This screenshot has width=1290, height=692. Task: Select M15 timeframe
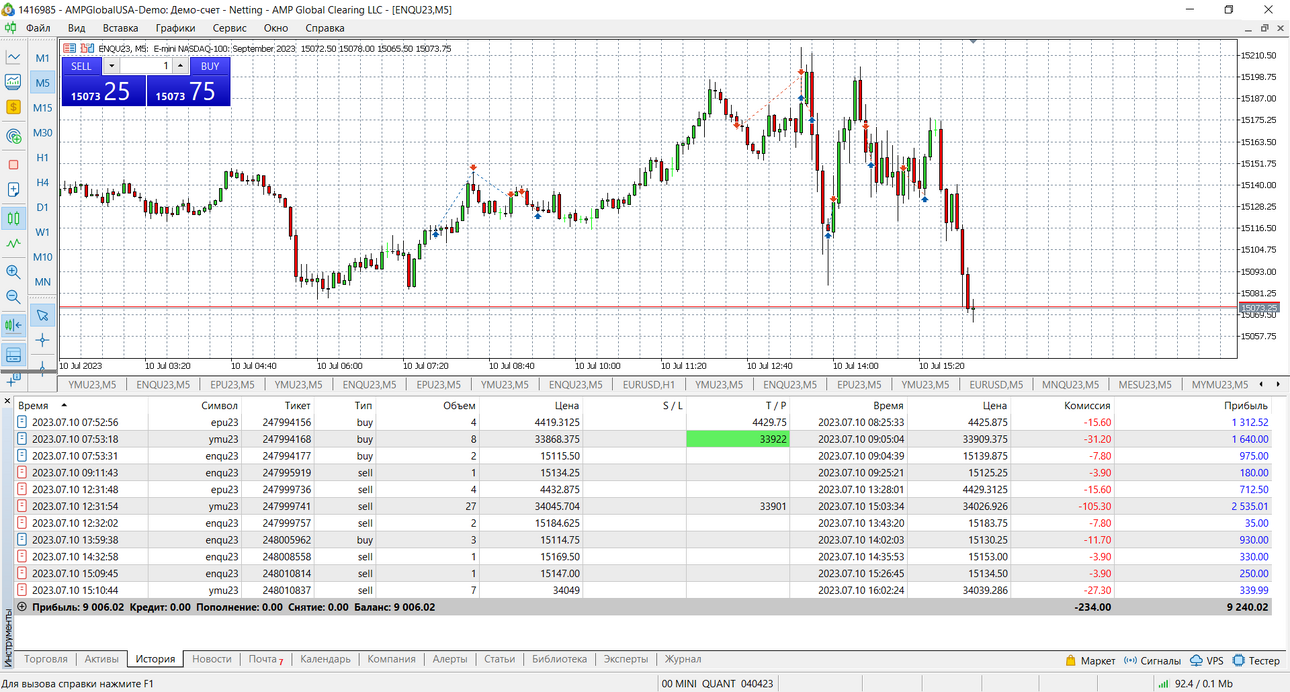(x=42, y=108)
